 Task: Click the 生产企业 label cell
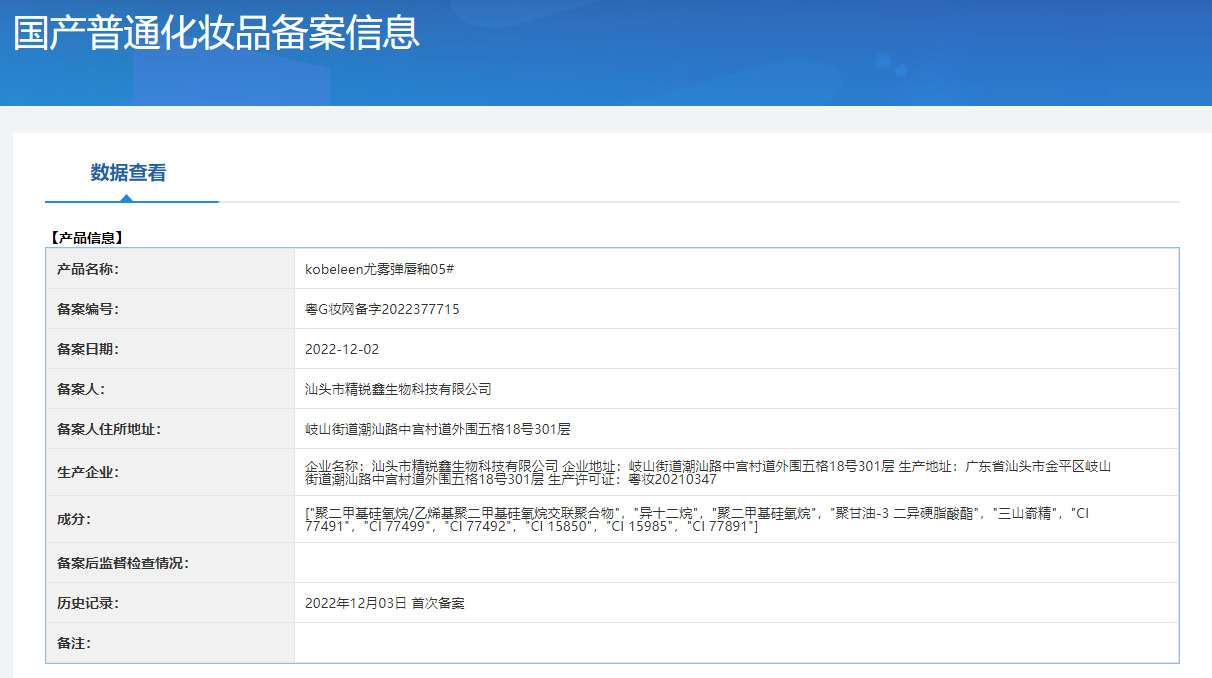click(x=171, y=472)
